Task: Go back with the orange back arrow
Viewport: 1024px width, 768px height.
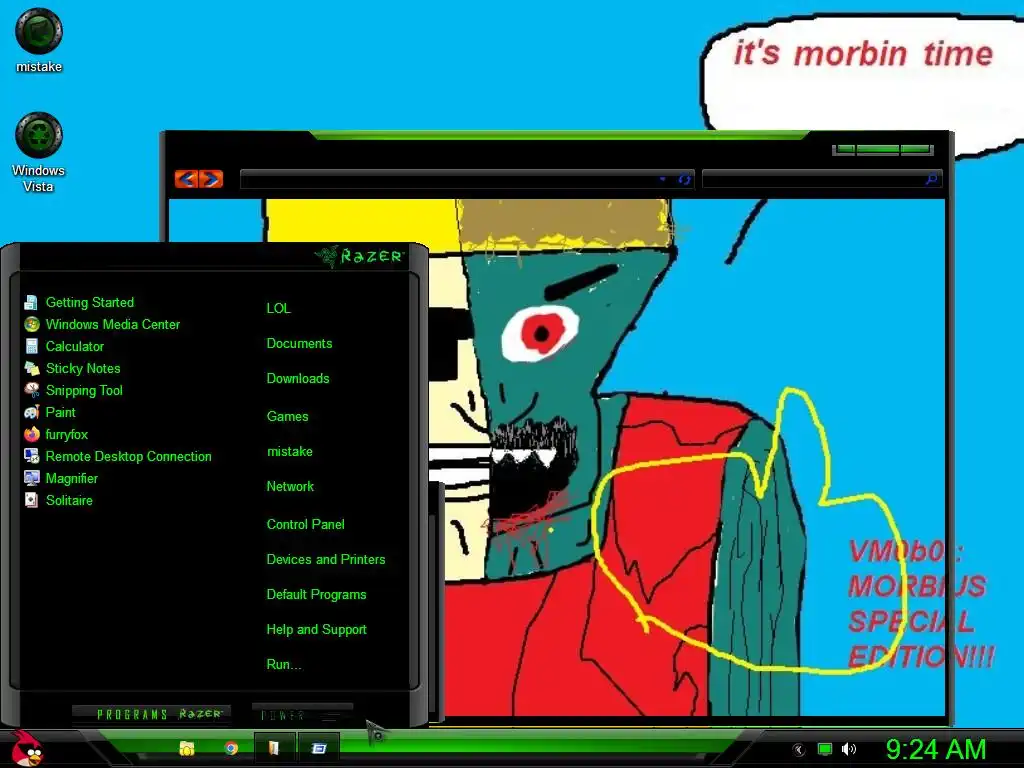Action: 187,179
